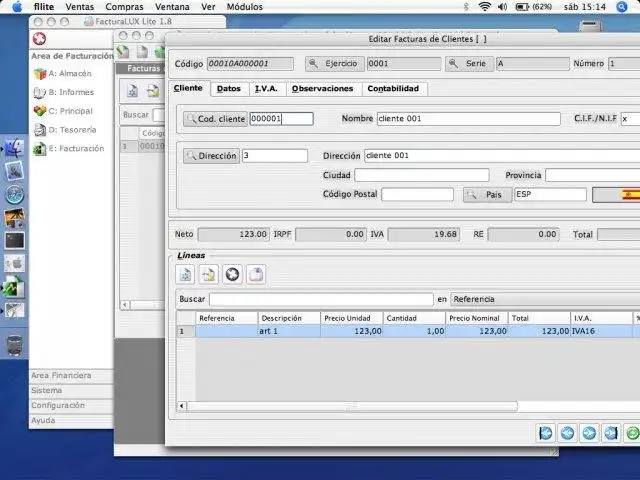The height and width of the screenshot is (480, 640).
Task: Open the B: Informes module
Action: (x=64, y=92)
